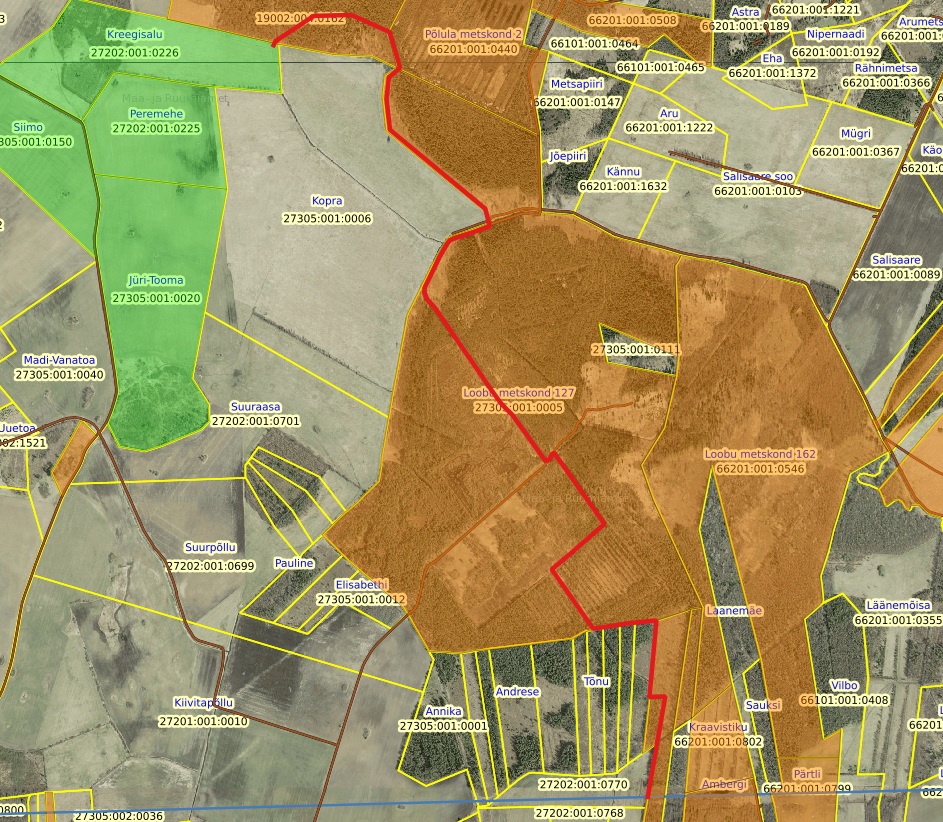Click the Vilbo parcel label
Viewport: 943px width, 822px height.
tap(844, 686)
